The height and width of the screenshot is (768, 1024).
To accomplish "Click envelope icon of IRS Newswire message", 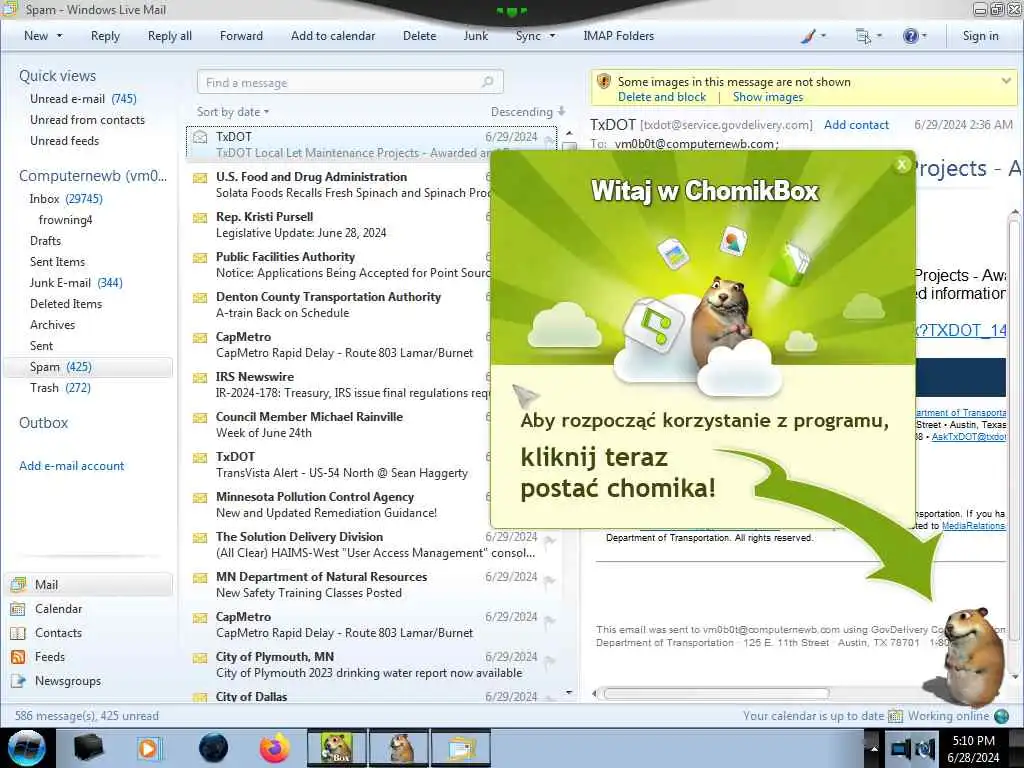I will point(200,377).
